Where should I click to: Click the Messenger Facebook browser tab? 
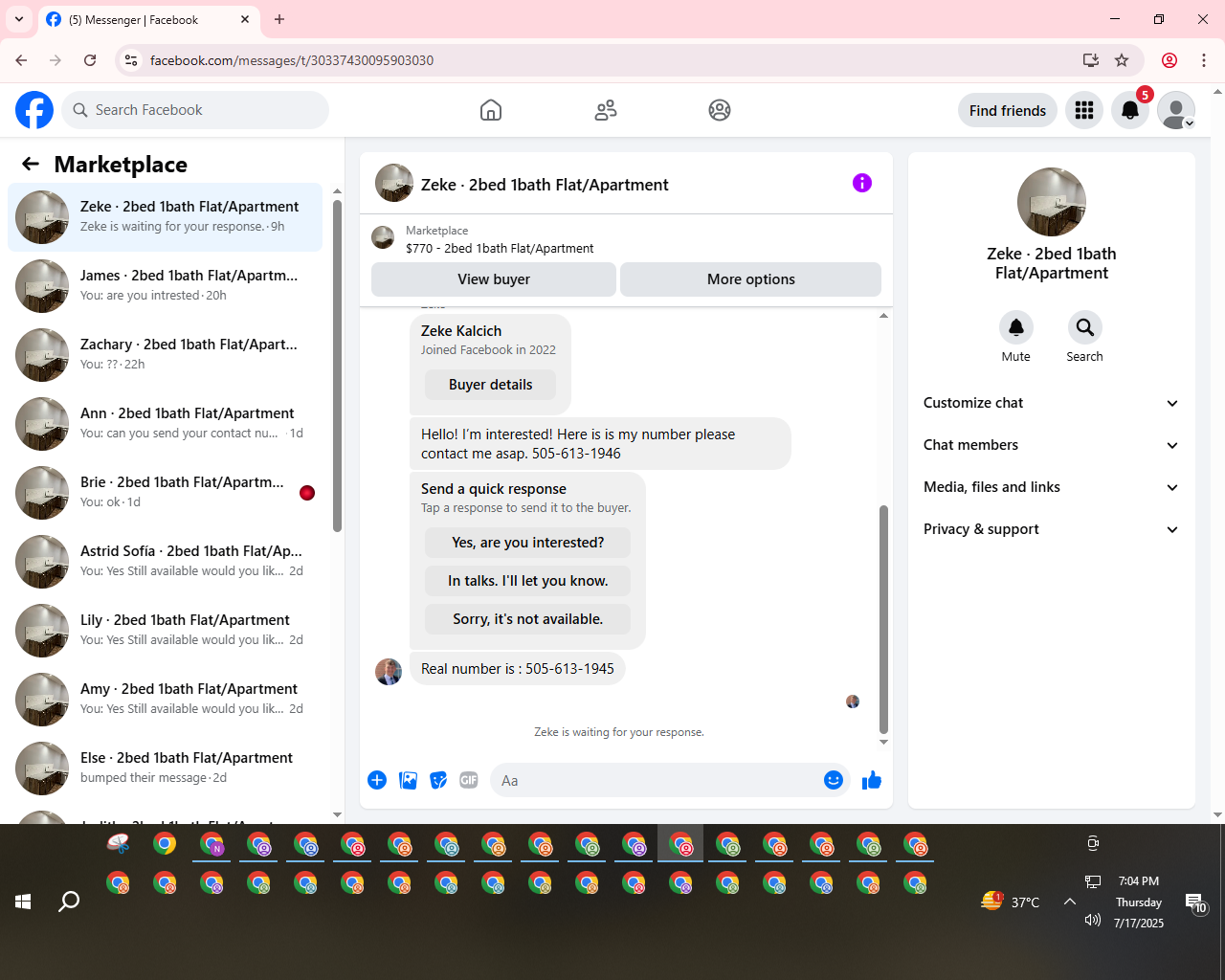148,19
